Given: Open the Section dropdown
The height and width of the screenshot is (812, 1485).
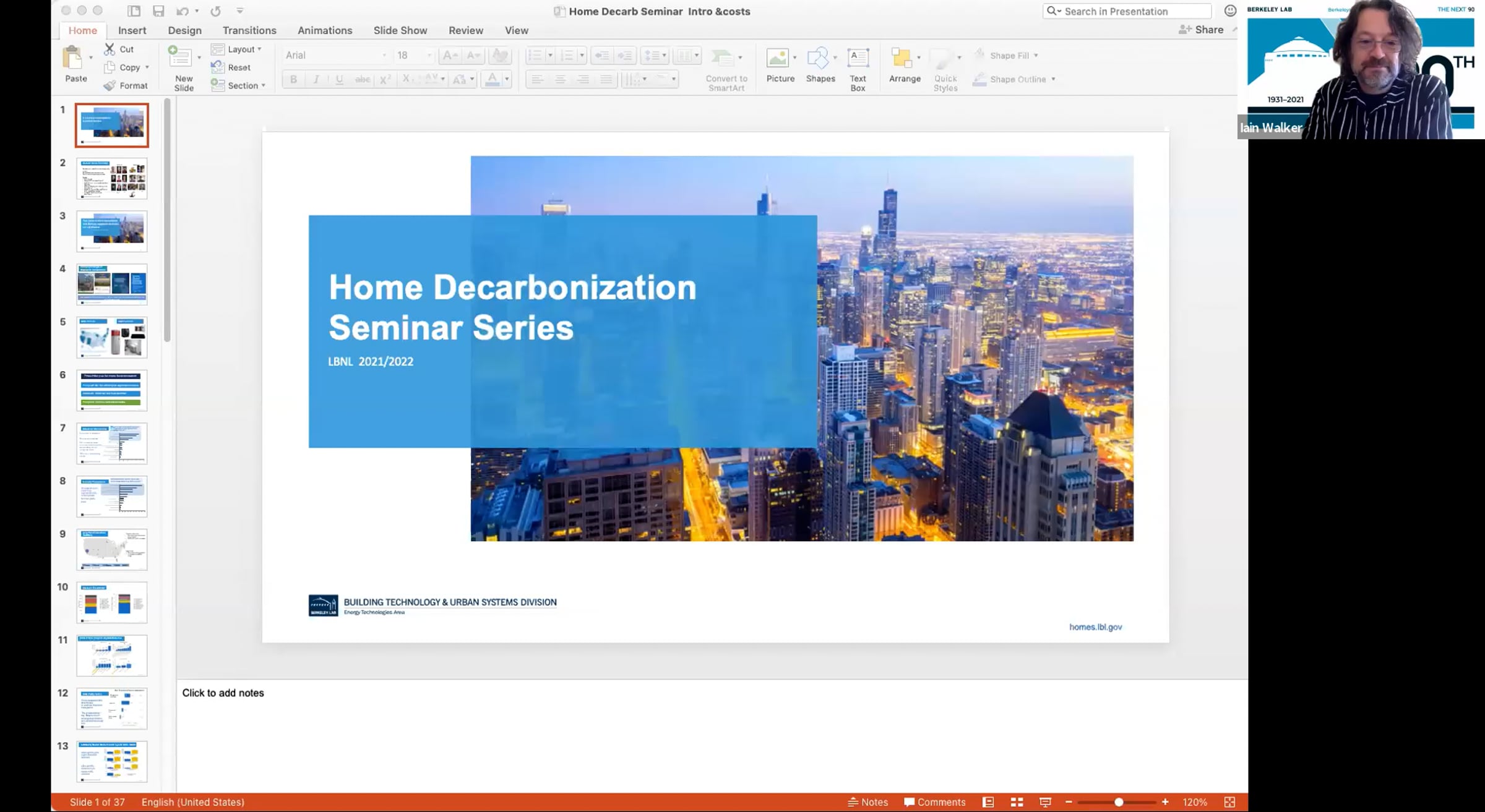Looking at the screenshot, I should pyautogui.click(x=238, y=85).
